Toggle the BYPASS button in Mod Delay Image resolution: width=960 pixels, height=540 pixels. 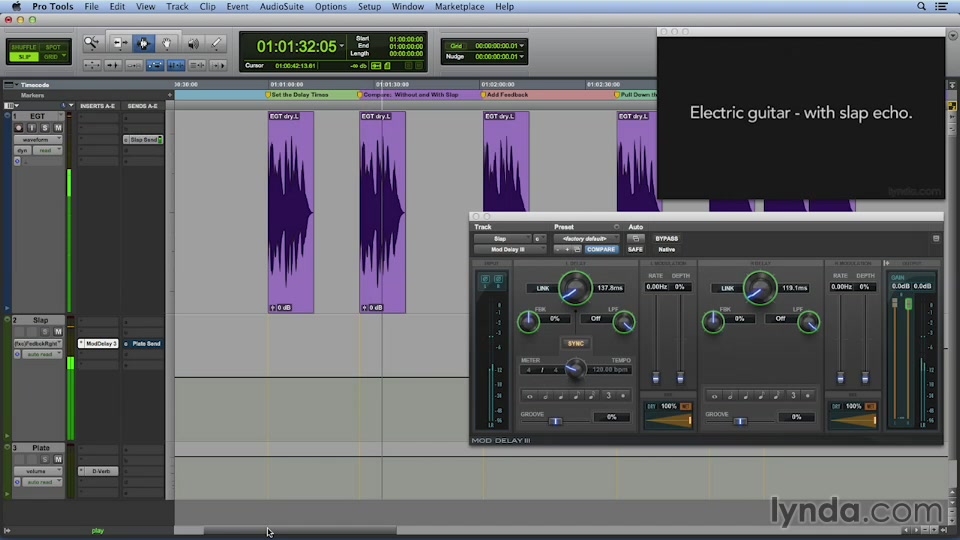click(666, 239)
